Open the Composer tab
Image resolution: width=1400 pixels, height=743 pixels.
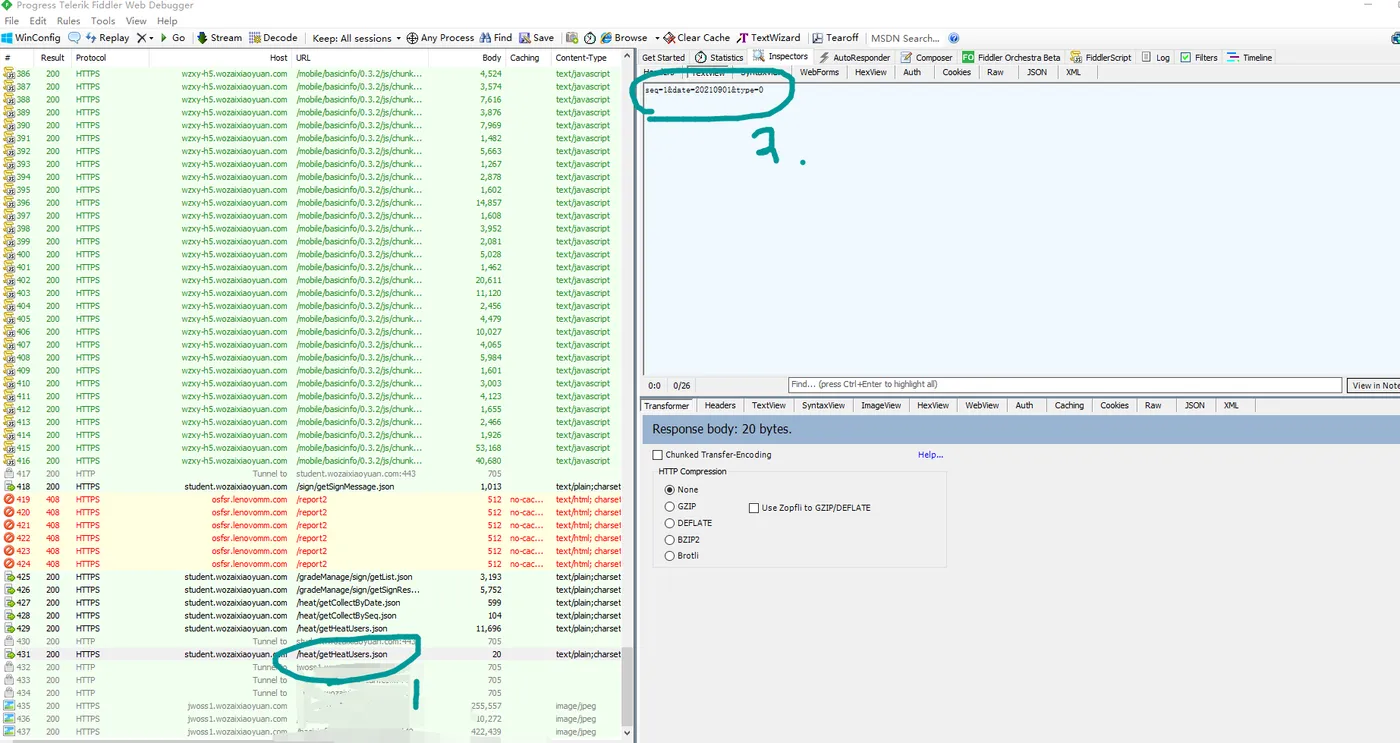[x=927, y=57]
